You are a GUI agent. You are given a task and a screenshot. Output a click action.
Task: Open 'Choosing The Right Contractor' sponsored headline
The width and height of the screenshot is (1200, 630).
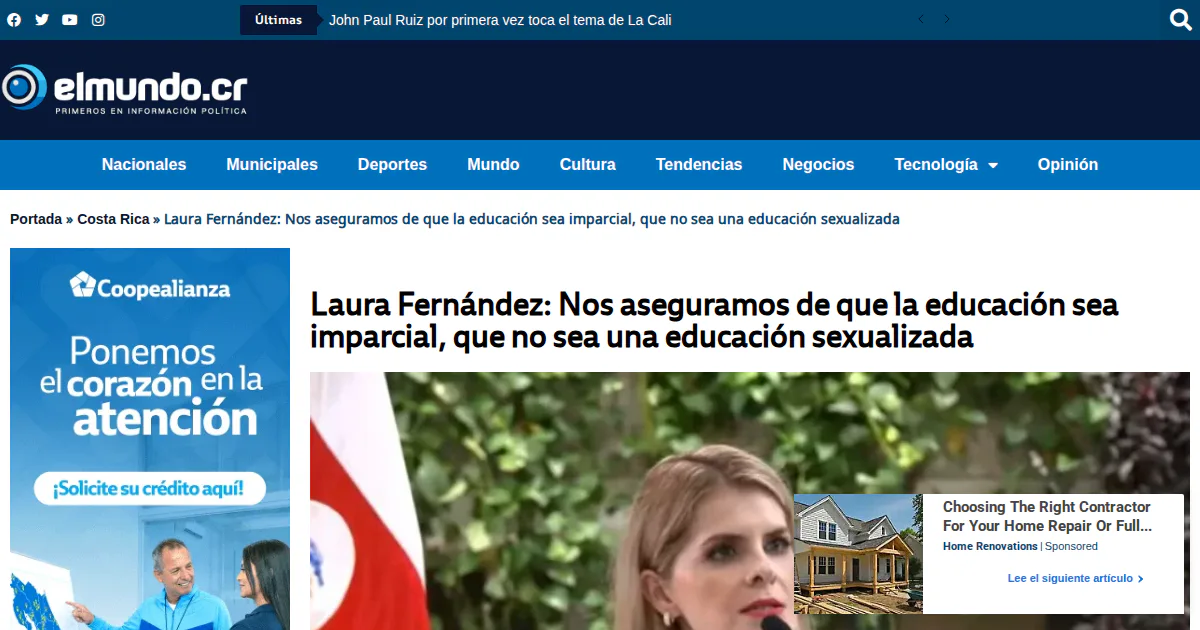click(x=1047, y=516)
